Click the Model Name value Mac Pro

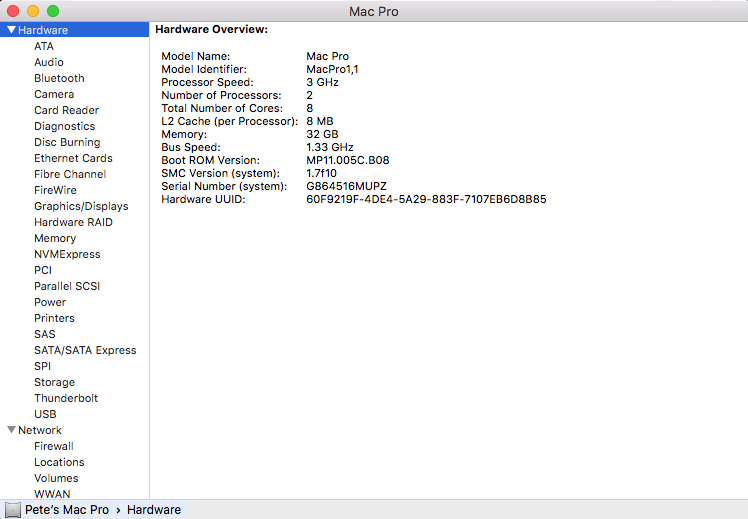click(x=327, y=56)
